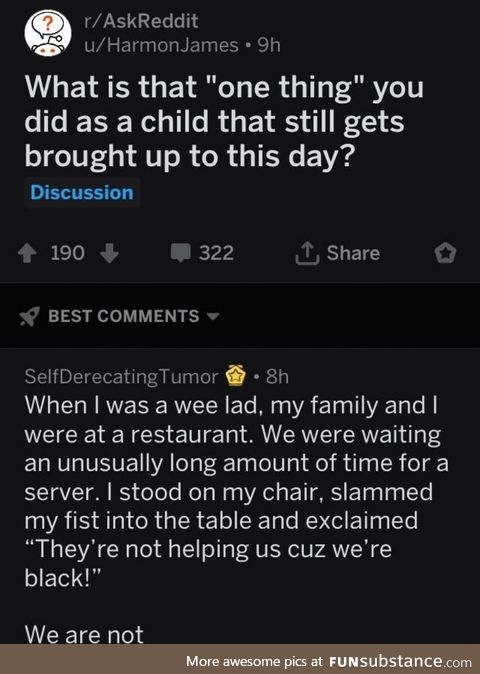Downvote the post with down arrow
The image size is (480, 674).
109,253
